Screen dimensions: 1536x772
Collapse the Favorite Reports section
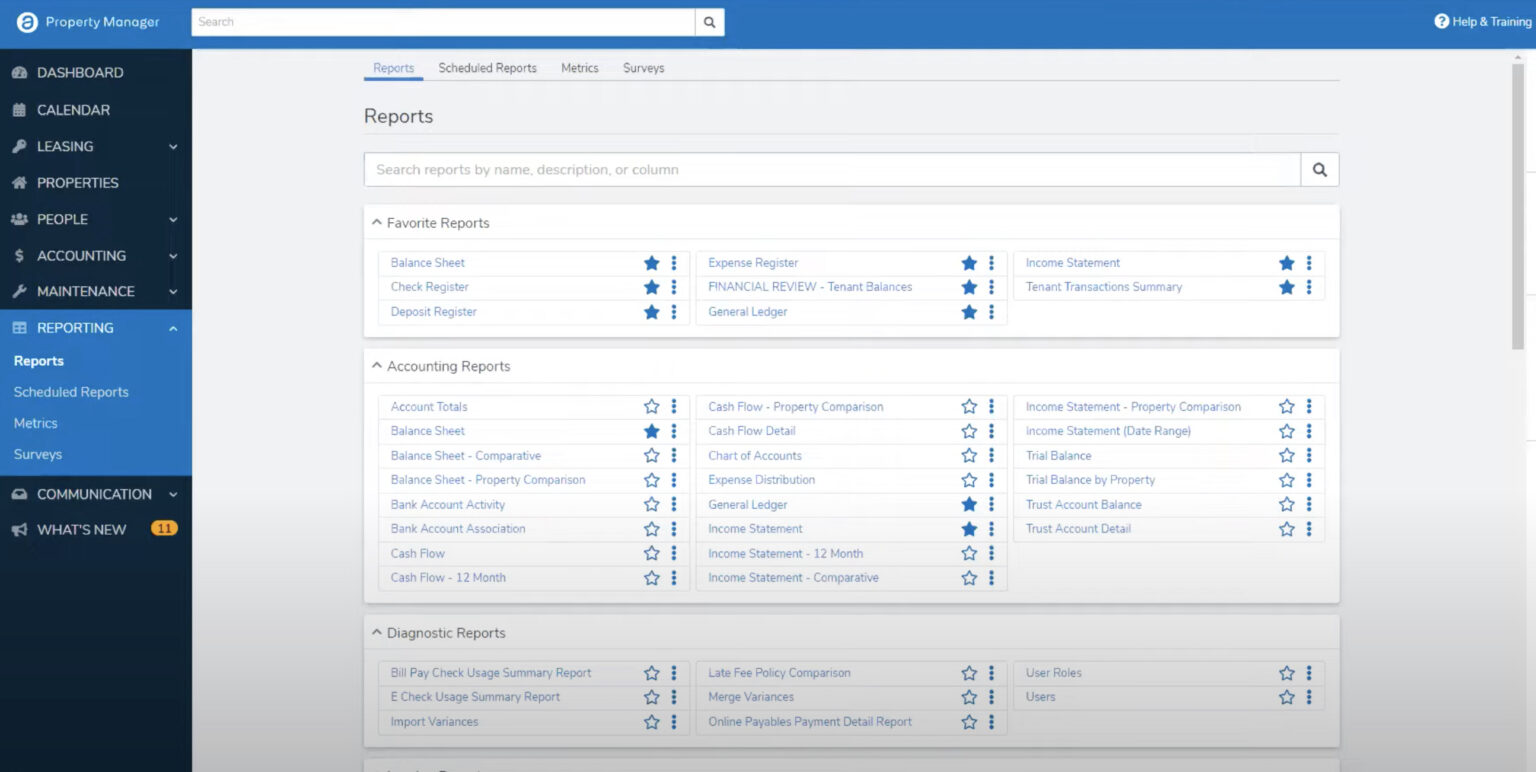377,222
